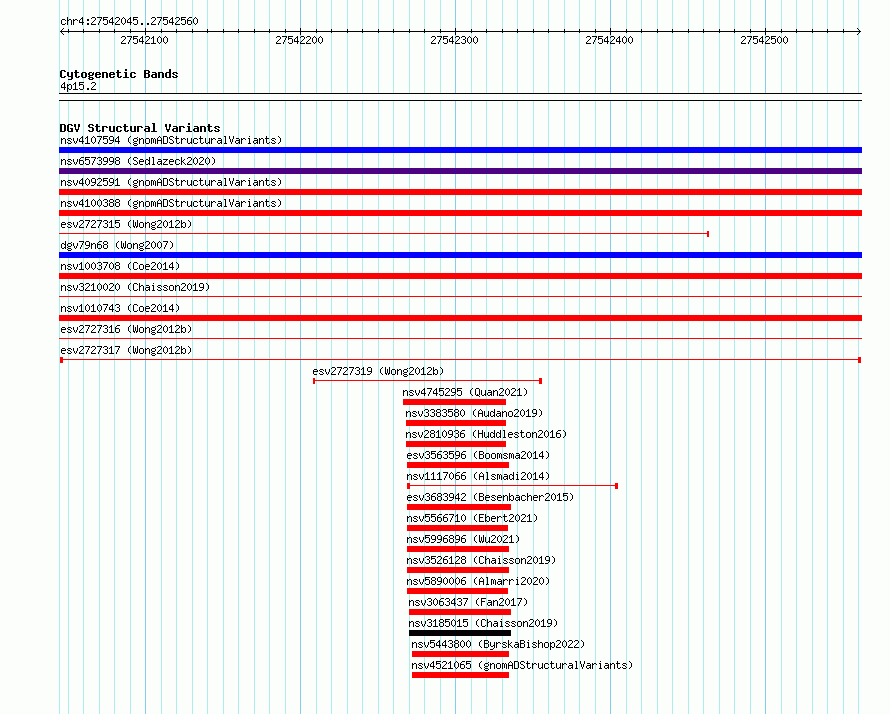The image size is (890, 714).
Task: Open the nsv4745295 (Quan2021) label
Action: click(x=465, y=392)
